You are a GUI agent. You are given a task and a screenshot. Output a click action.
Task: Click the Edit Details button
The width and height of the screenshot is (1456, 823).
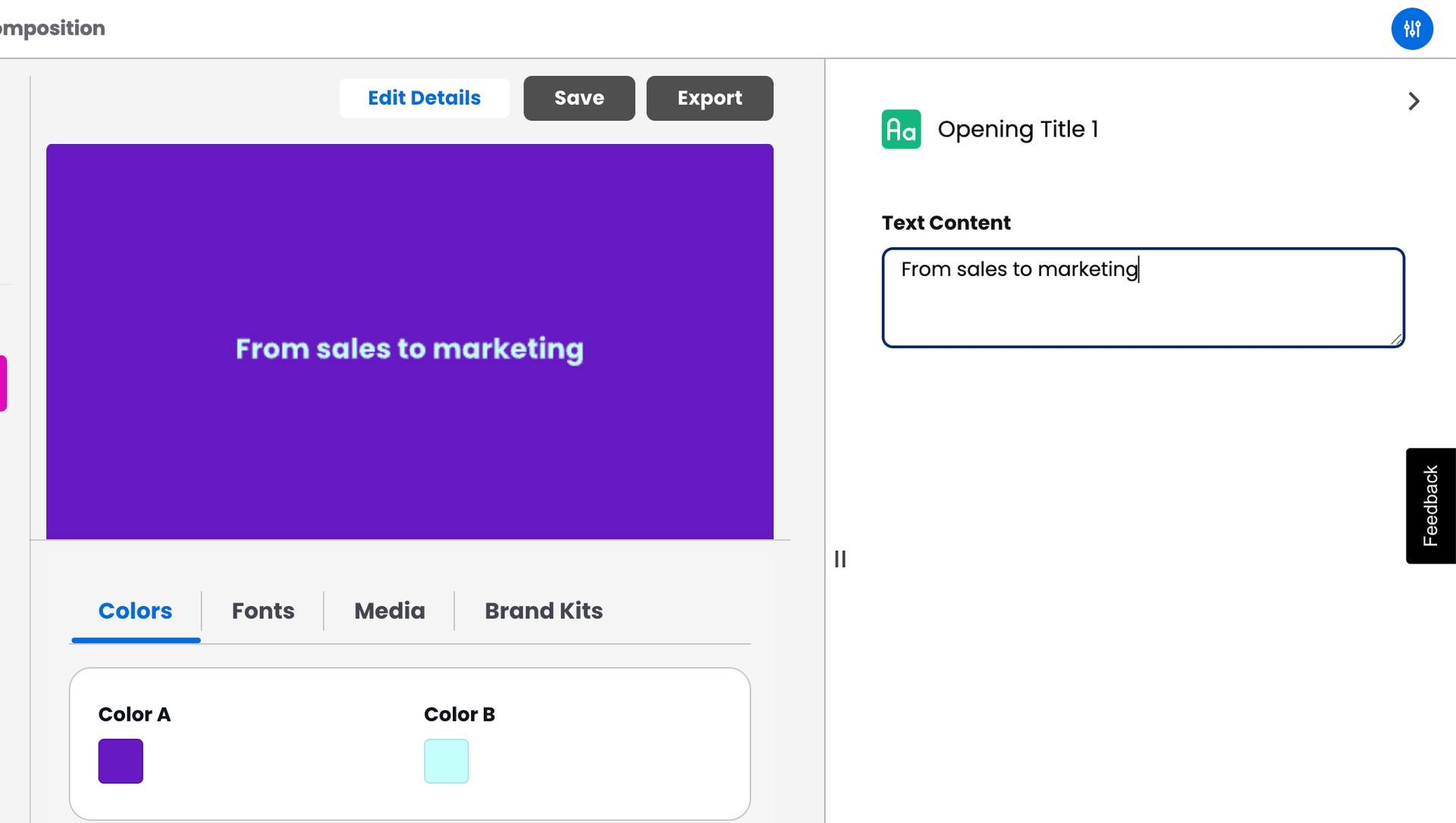(x=424, y=98)
